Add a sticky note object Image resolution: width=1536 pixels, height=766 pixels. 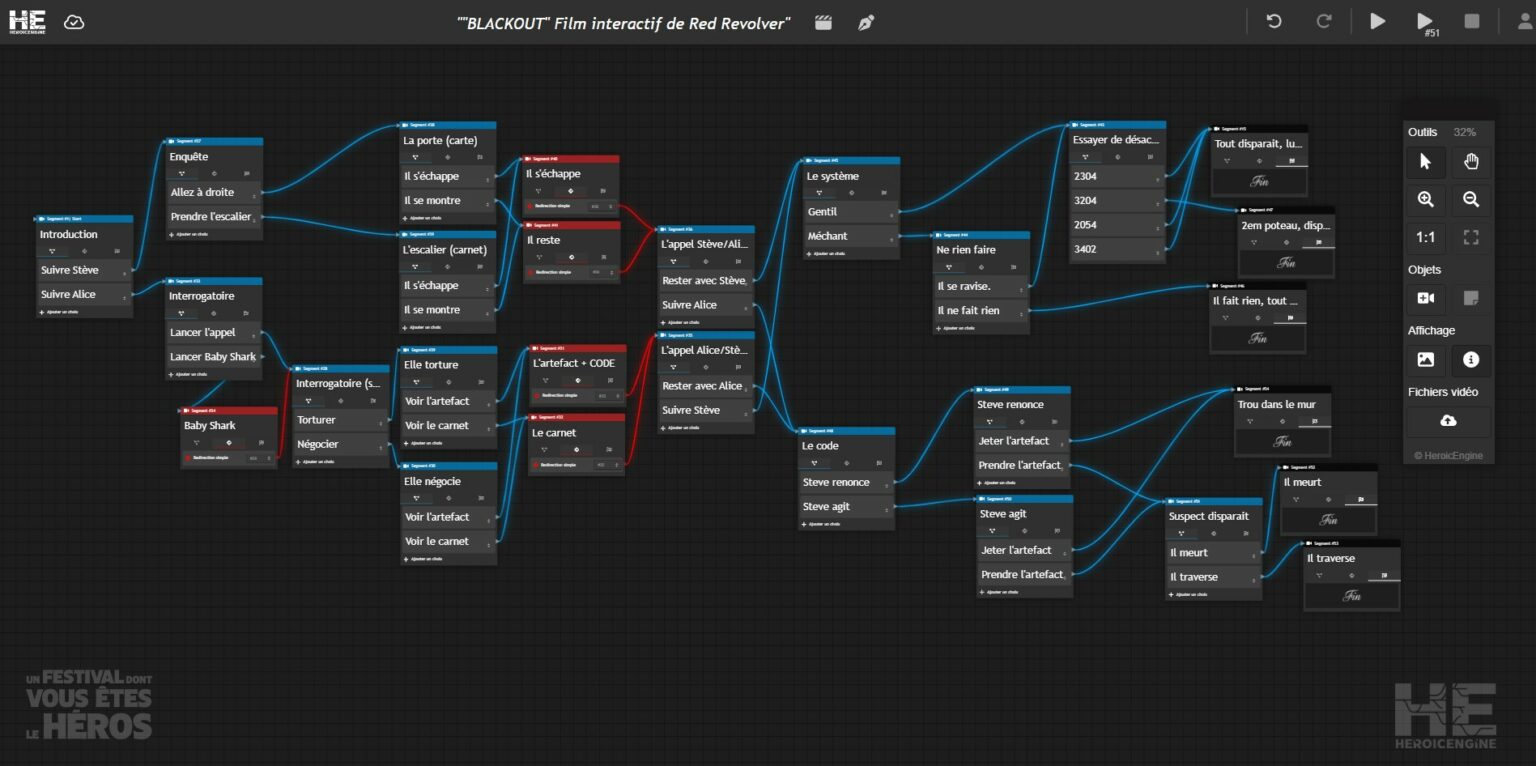click(x=1471, y=298)
